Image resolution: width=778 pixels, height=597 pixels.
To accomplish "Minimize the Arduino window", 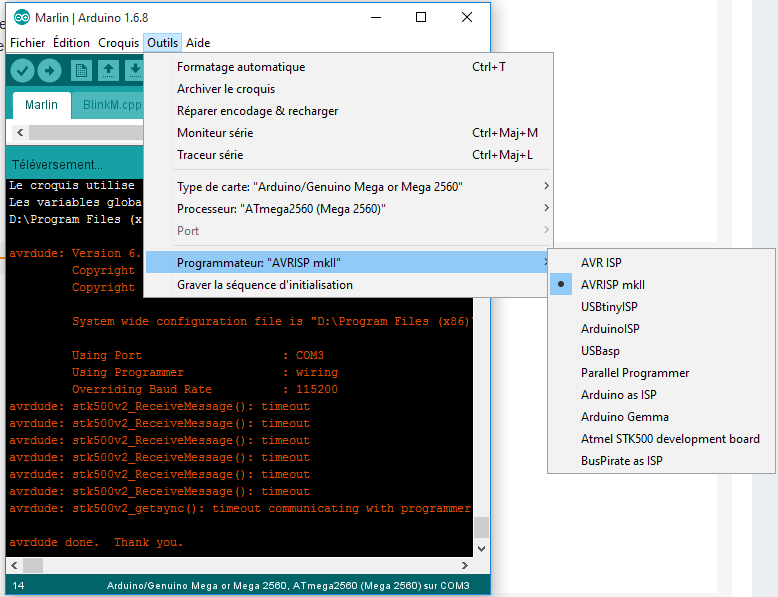I will (376, 17).
